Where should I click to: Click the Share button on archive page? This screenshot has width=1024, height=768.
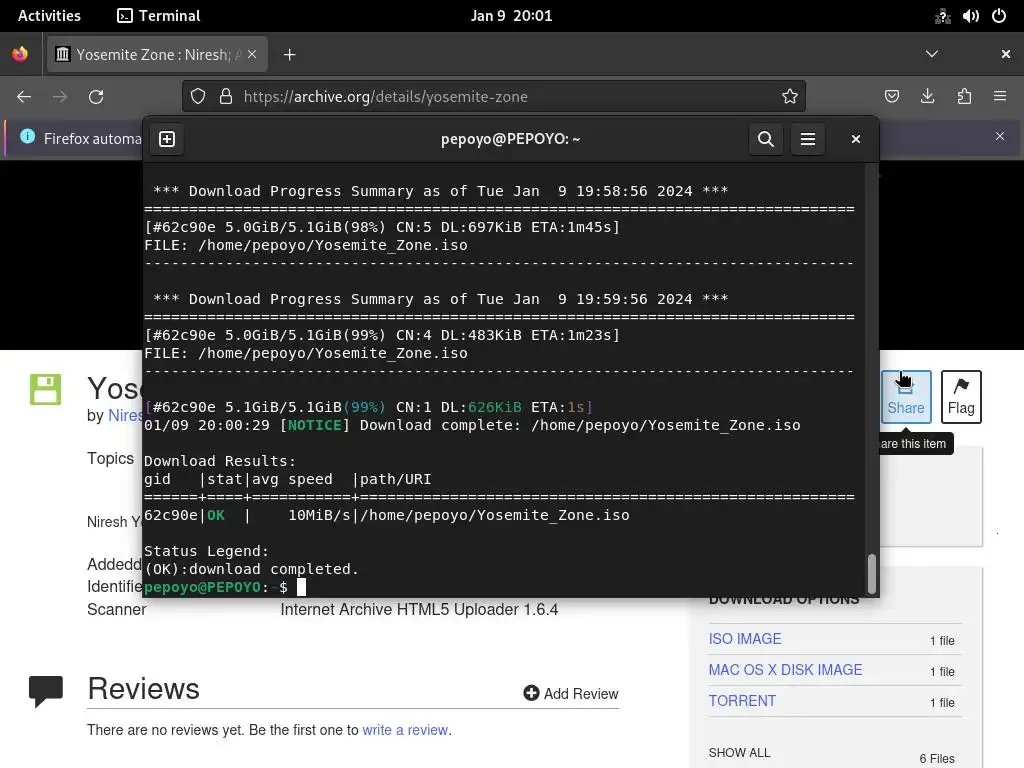coord(906,396)
